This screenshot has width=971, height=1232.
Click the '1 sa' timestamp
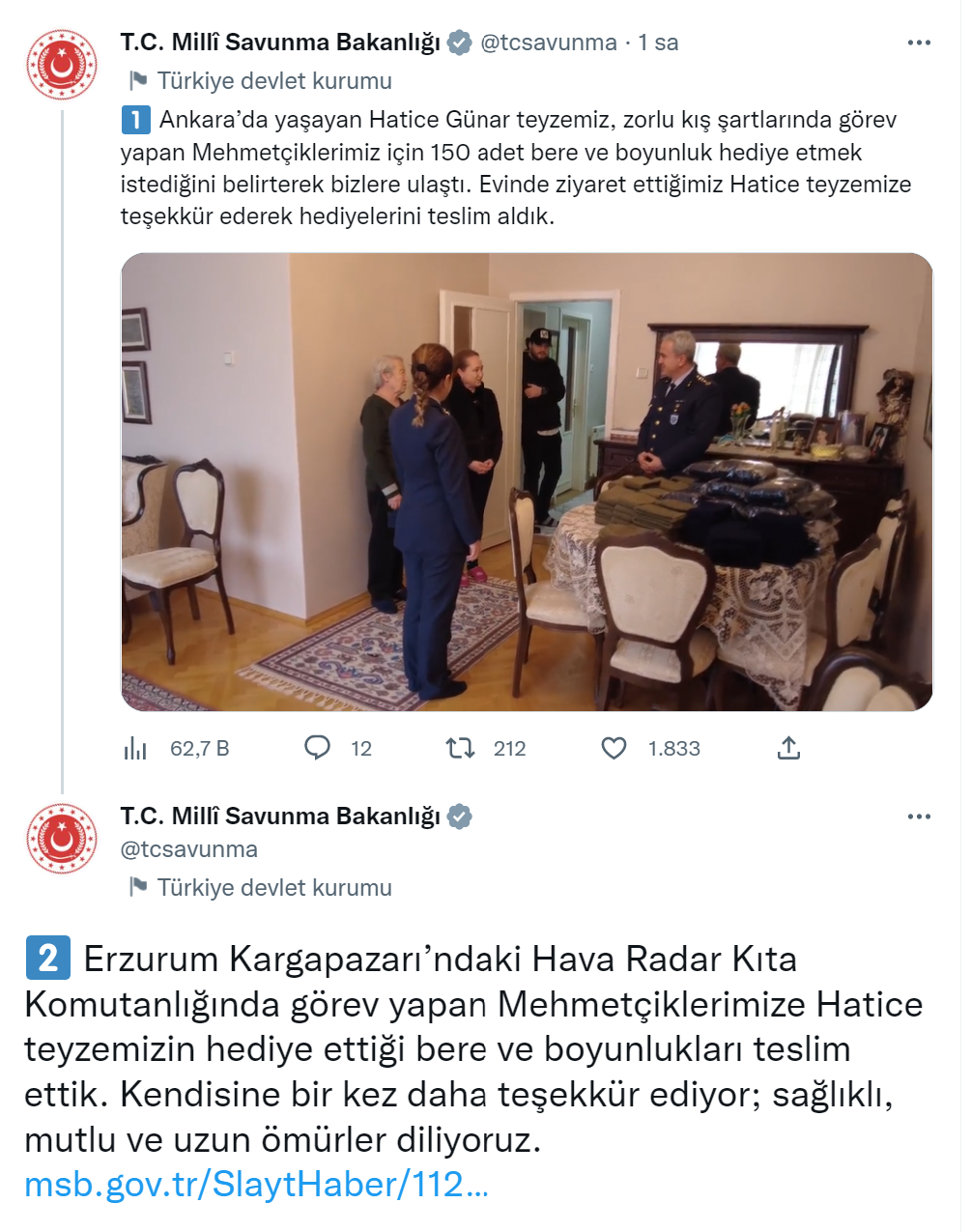tap(658, 43)
